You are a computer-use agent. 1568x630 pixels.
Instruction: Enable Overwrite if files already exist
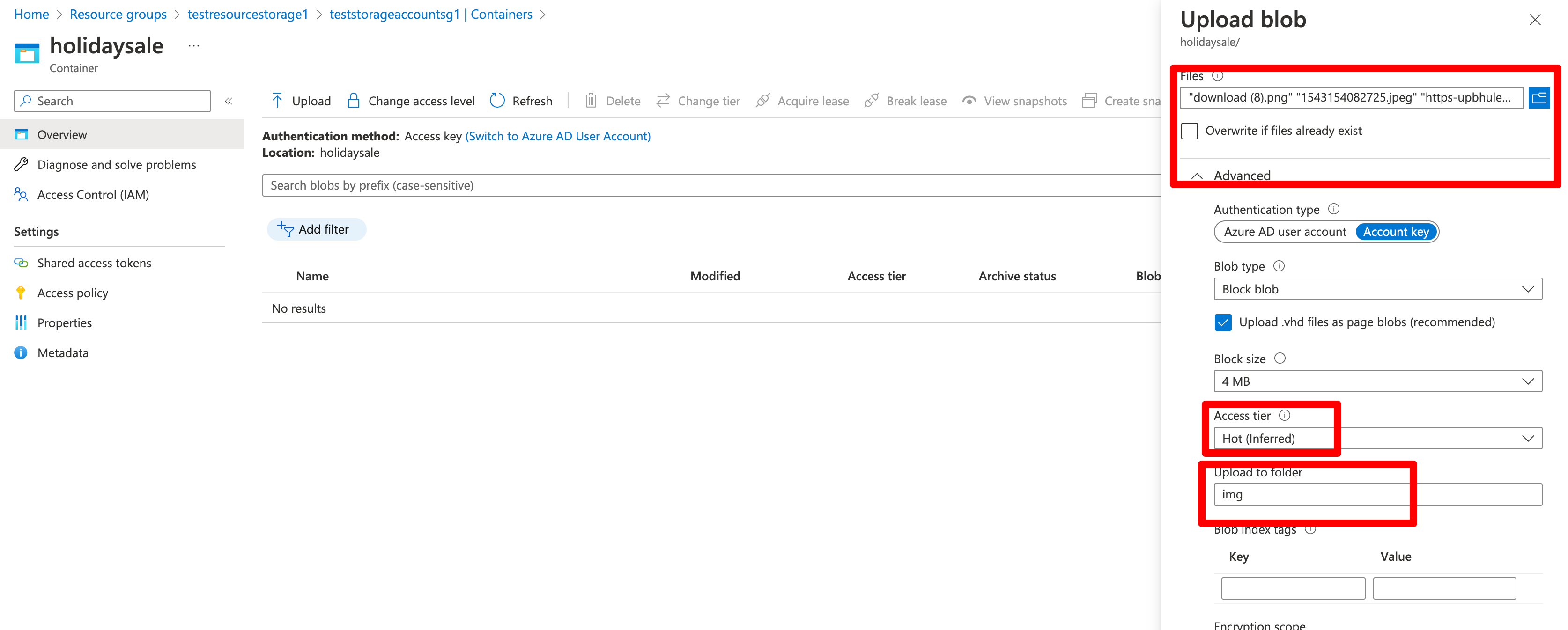(x=1190, y=131)
